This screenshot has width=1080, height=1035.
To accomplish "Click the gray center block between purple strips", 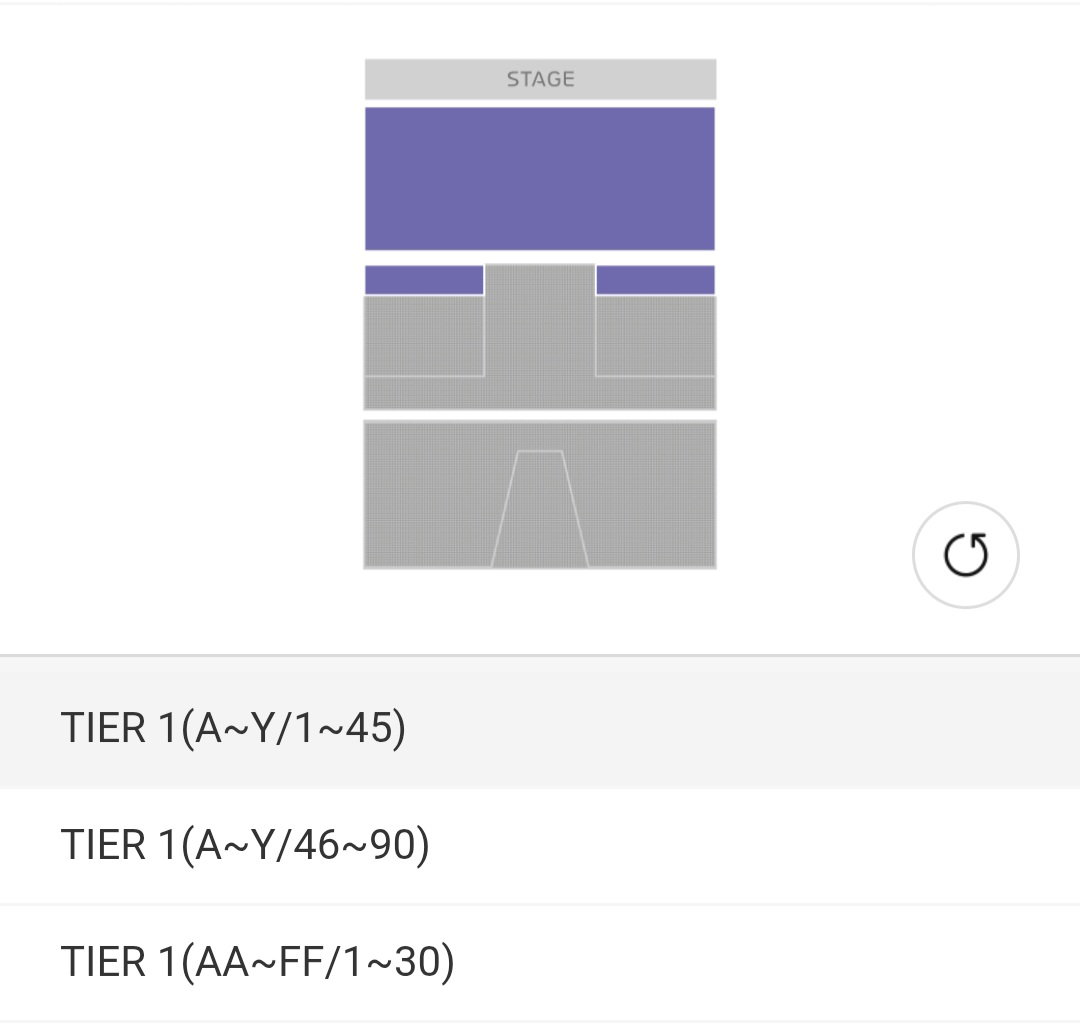I will (539, 320).
